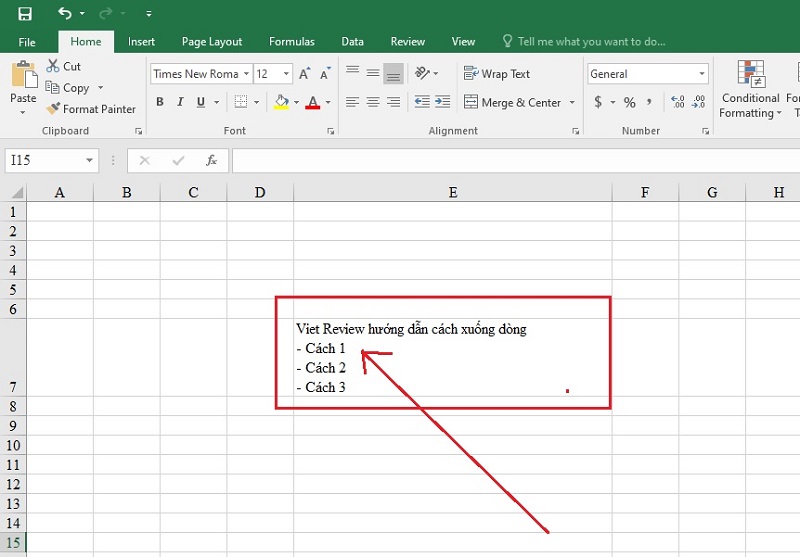Viewport: 800px width, 557px height.
Task: Increase the font size
Action: tap(305, 74)
